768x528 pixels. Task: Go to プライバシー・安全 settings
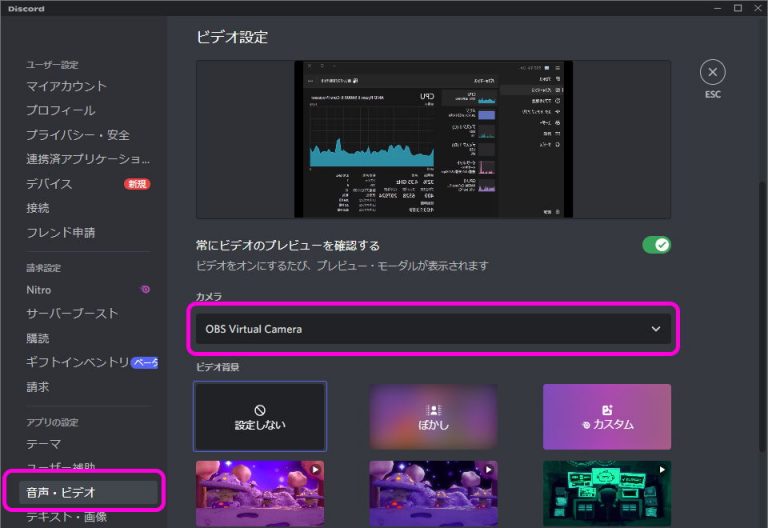tap(78, 135)
